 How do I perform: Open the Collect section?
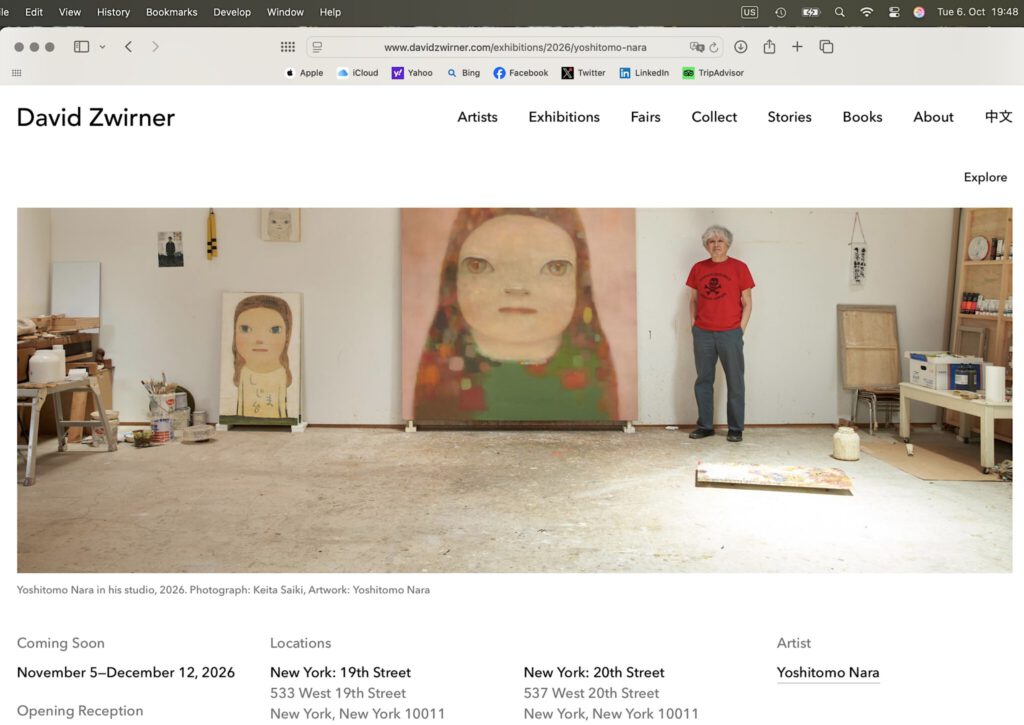click(x=714, y=117)
